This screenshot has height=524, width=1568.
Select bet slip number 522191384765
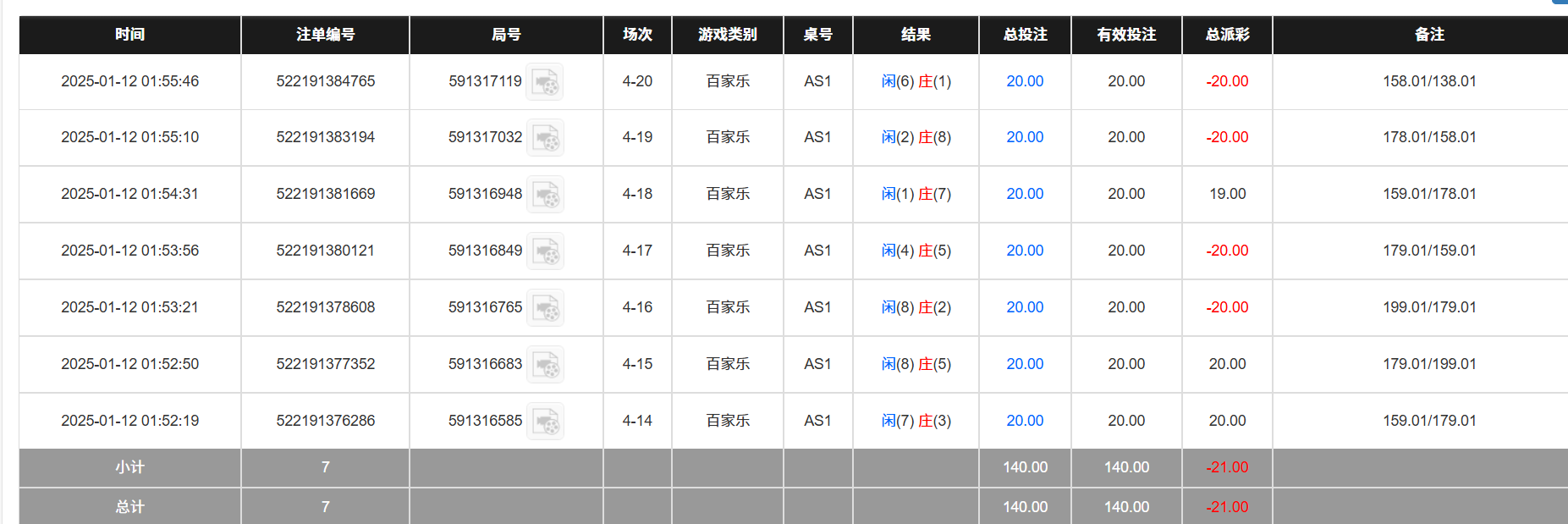[x=325, y=81]
